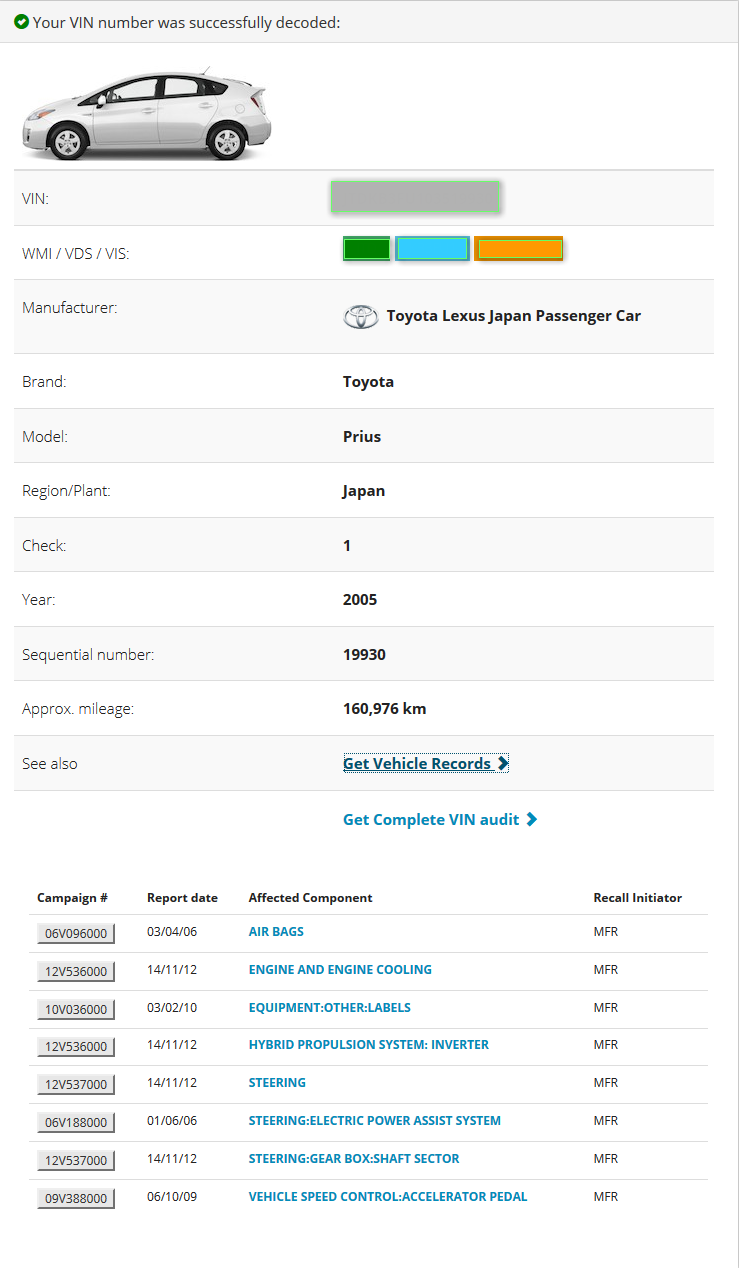Click the green WMI color block
The height and width of the screenshot is (1268, 739).
[x=366, y=249]
